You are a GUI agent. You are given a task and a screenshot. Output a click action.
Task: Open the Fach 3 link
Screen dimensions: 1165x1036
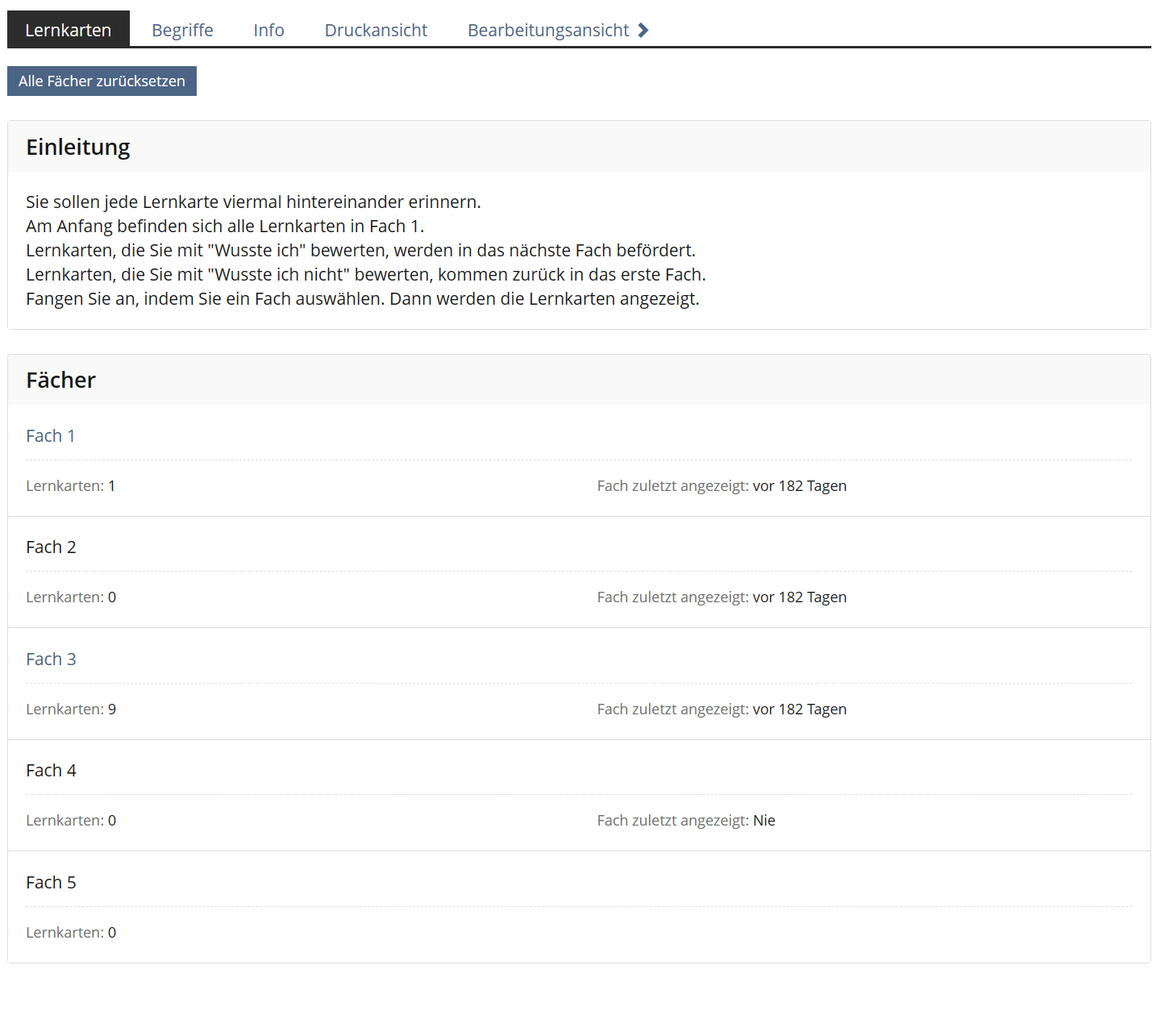point(51,659)
